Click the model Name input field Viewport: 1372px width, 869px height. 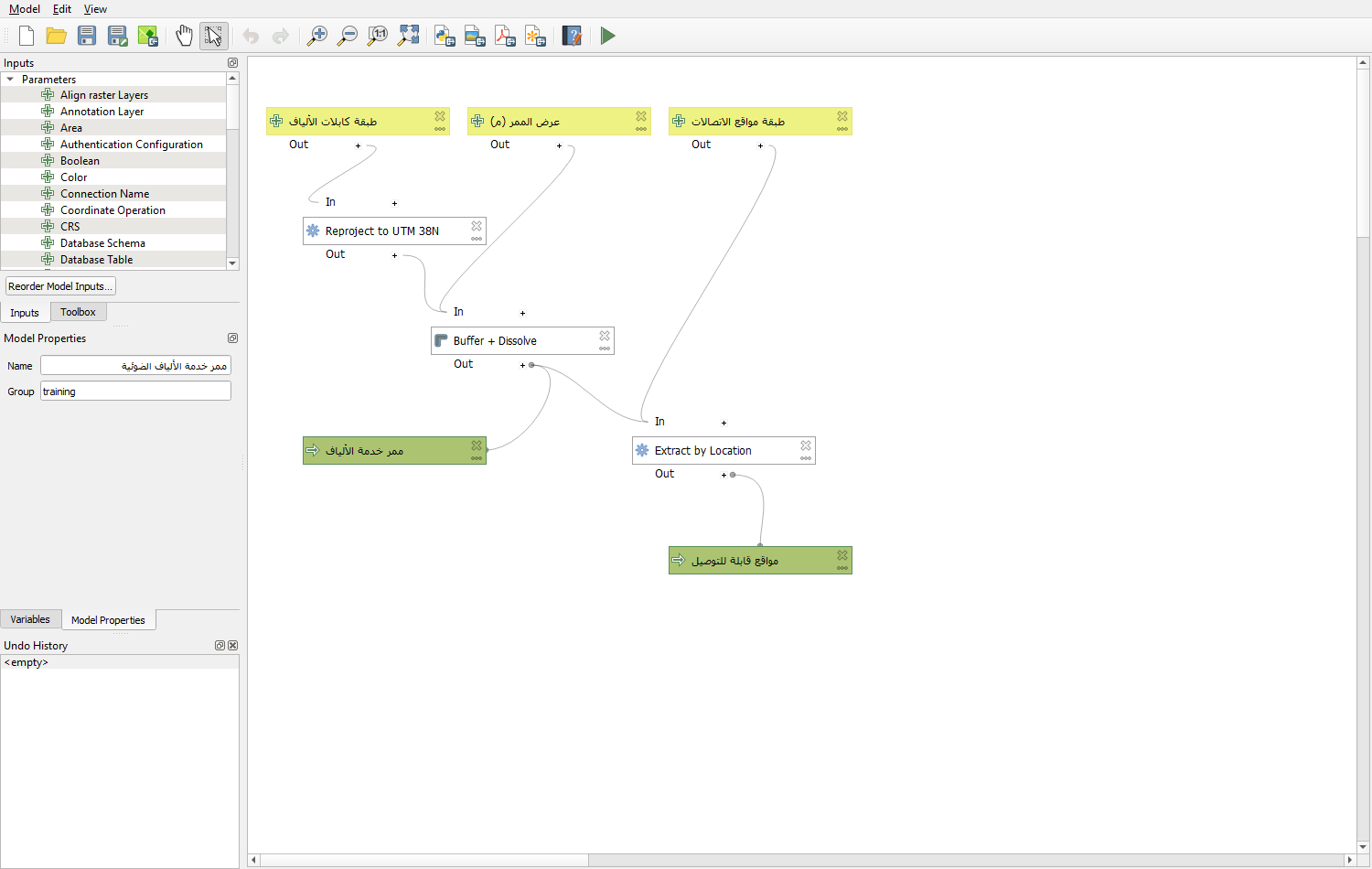click(135, 366)
